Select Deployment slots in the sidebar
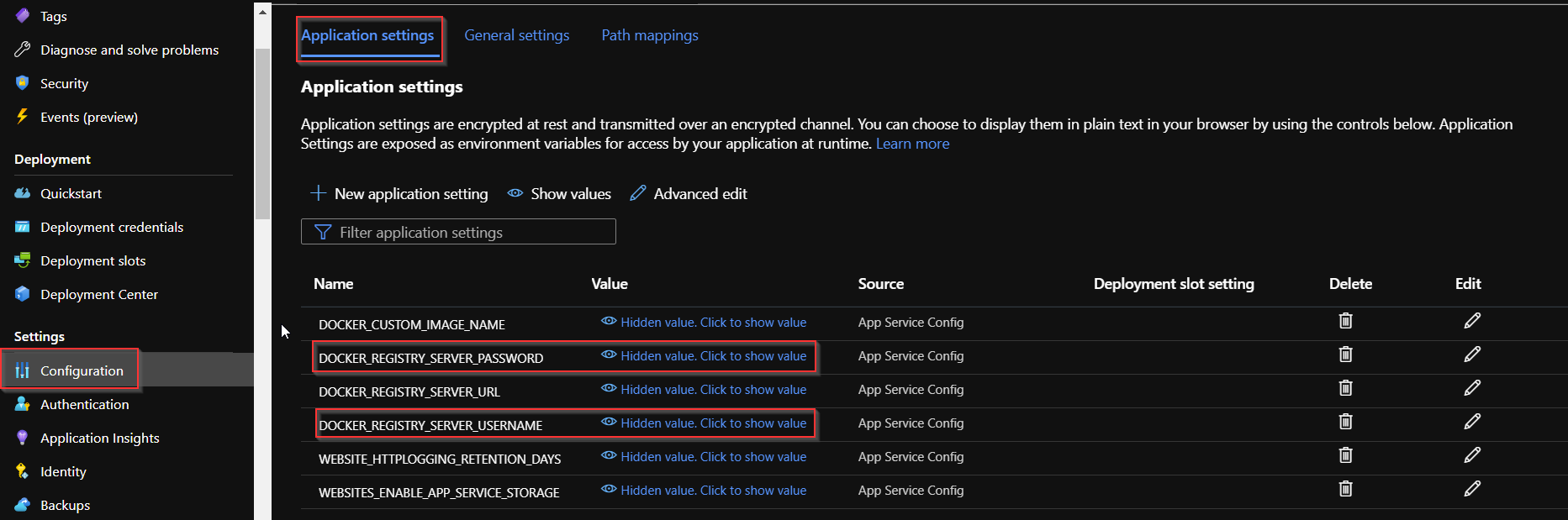Viewport: 1568px width, 520px height. (92, 261)
